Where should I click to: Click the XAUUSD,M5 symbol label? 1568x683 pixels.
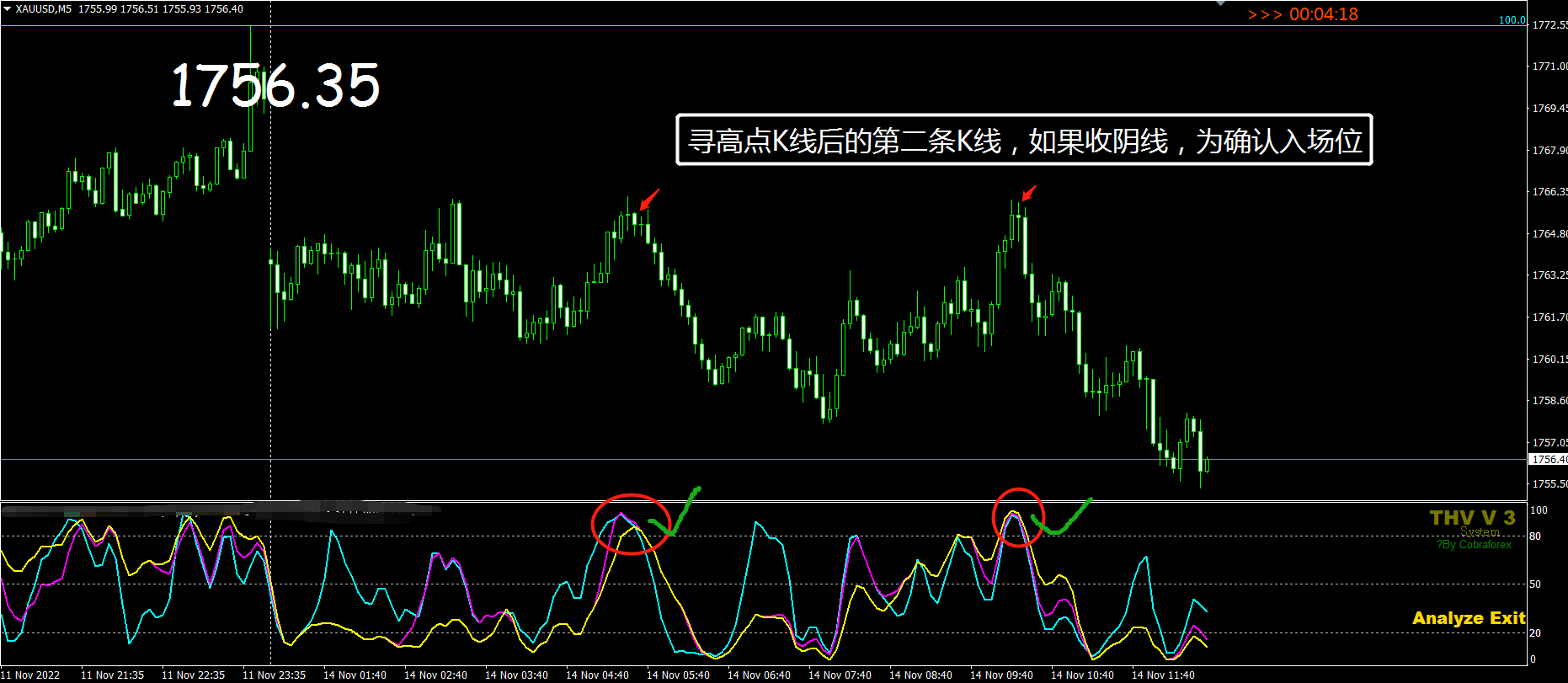coord(44,9)
